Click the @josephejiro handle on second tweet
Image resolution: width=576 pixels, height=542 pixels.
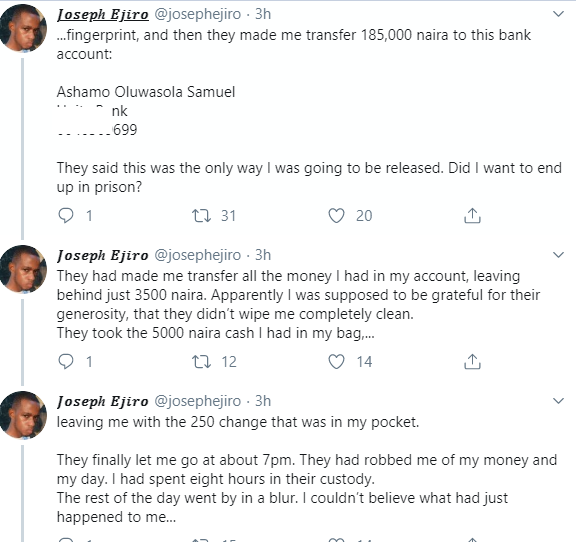198,255
